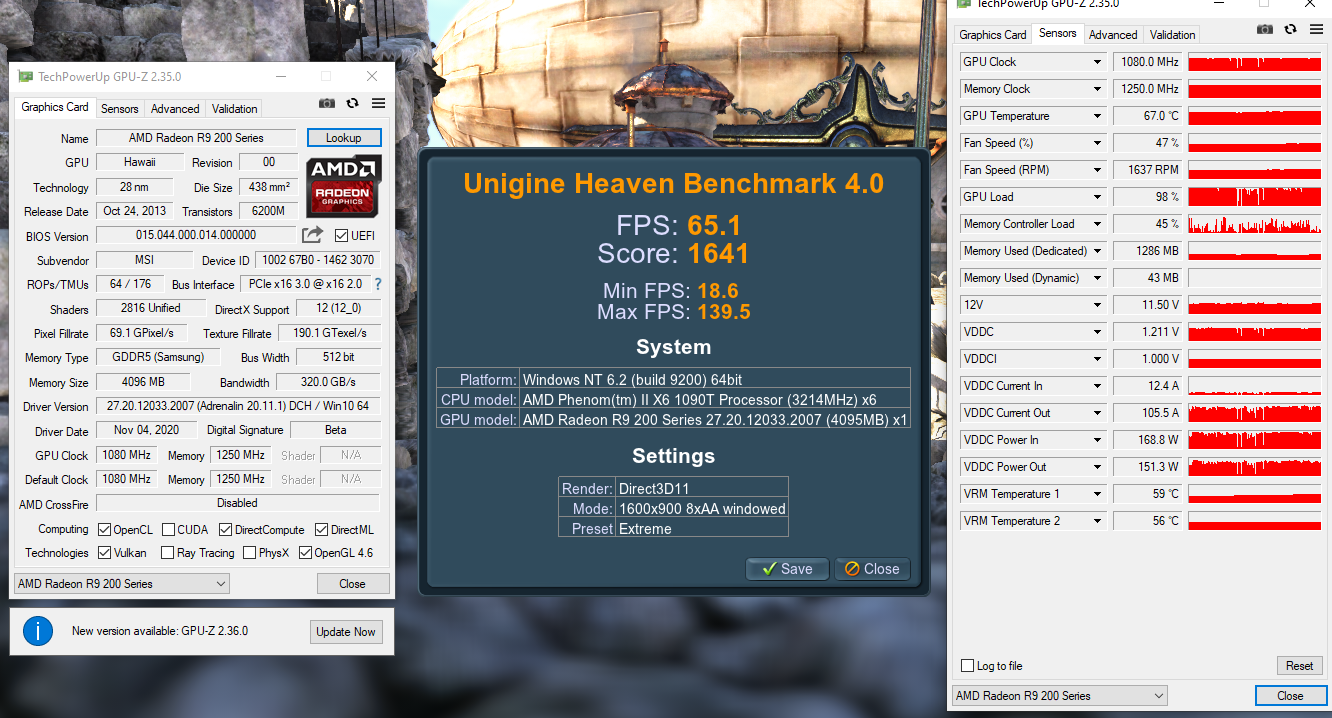Click the Lookup button
Viewport: 1332px width, 718px height.
click(x=344, y=138)
